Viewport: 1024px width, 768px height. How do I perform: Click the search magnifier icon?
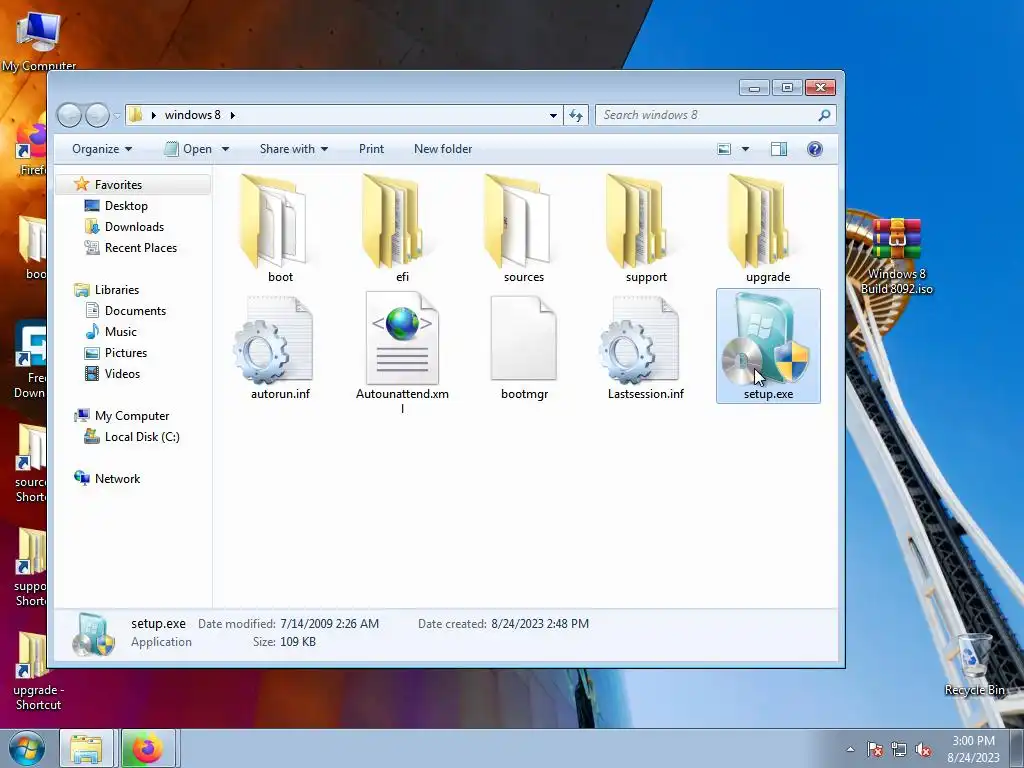824,115
